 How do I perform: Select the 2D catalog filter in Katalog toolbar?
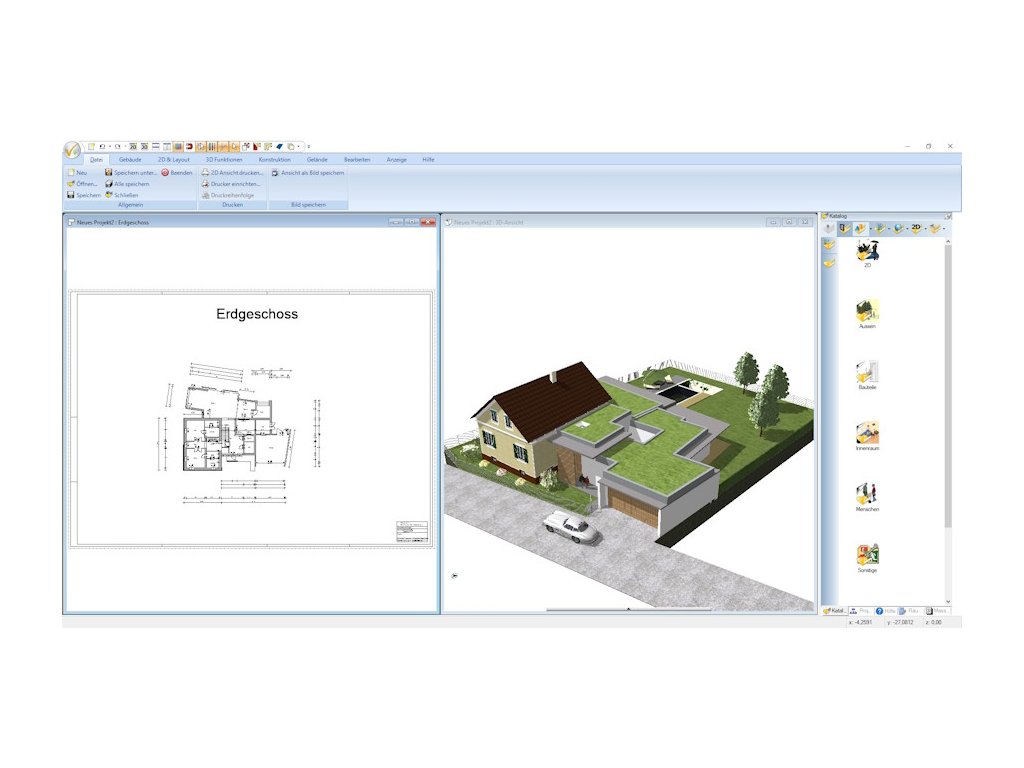tap(916, 228)
